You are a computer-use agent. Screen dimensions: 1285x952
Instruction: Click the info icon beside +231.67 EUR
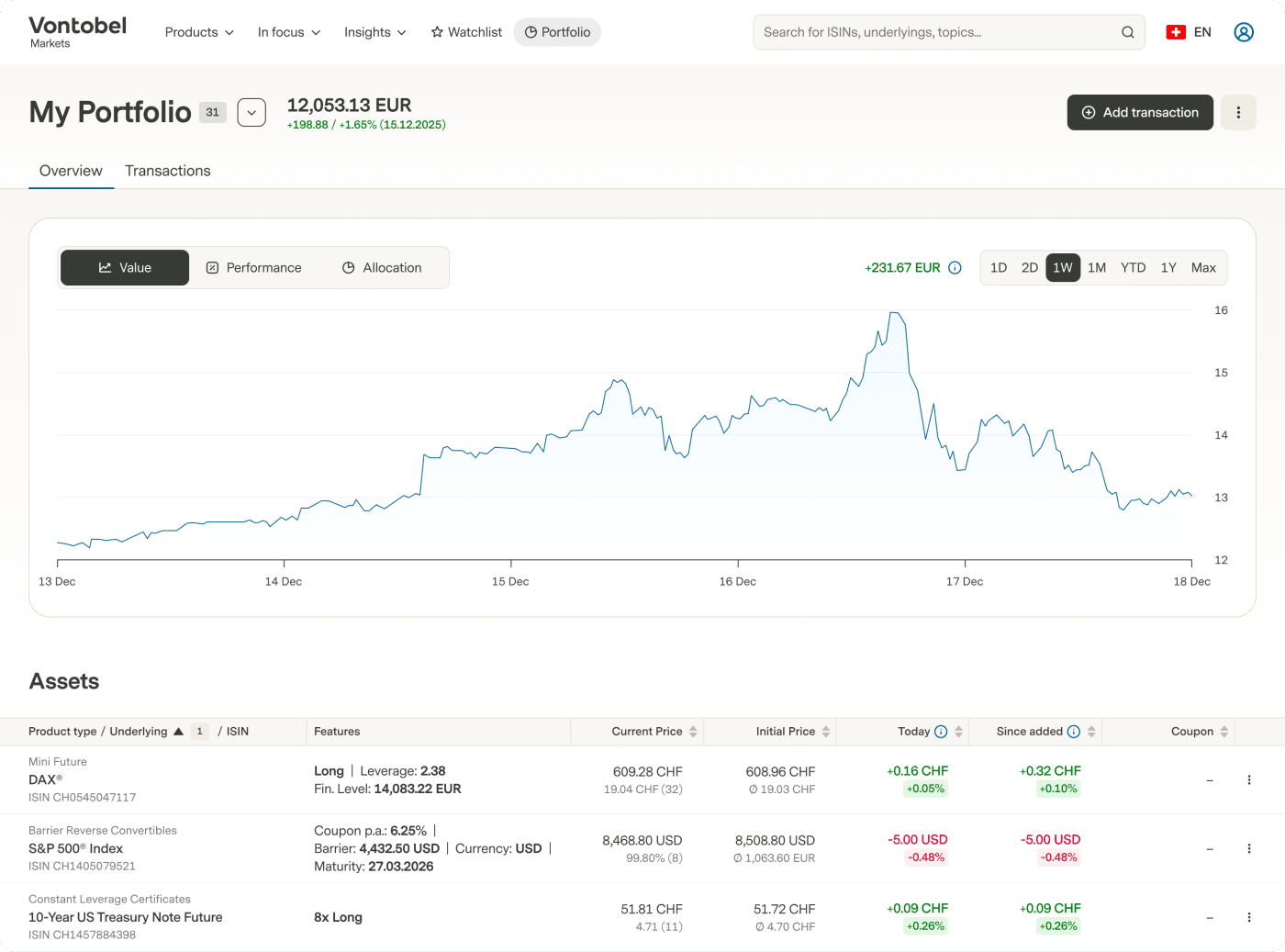click(955, 268)
